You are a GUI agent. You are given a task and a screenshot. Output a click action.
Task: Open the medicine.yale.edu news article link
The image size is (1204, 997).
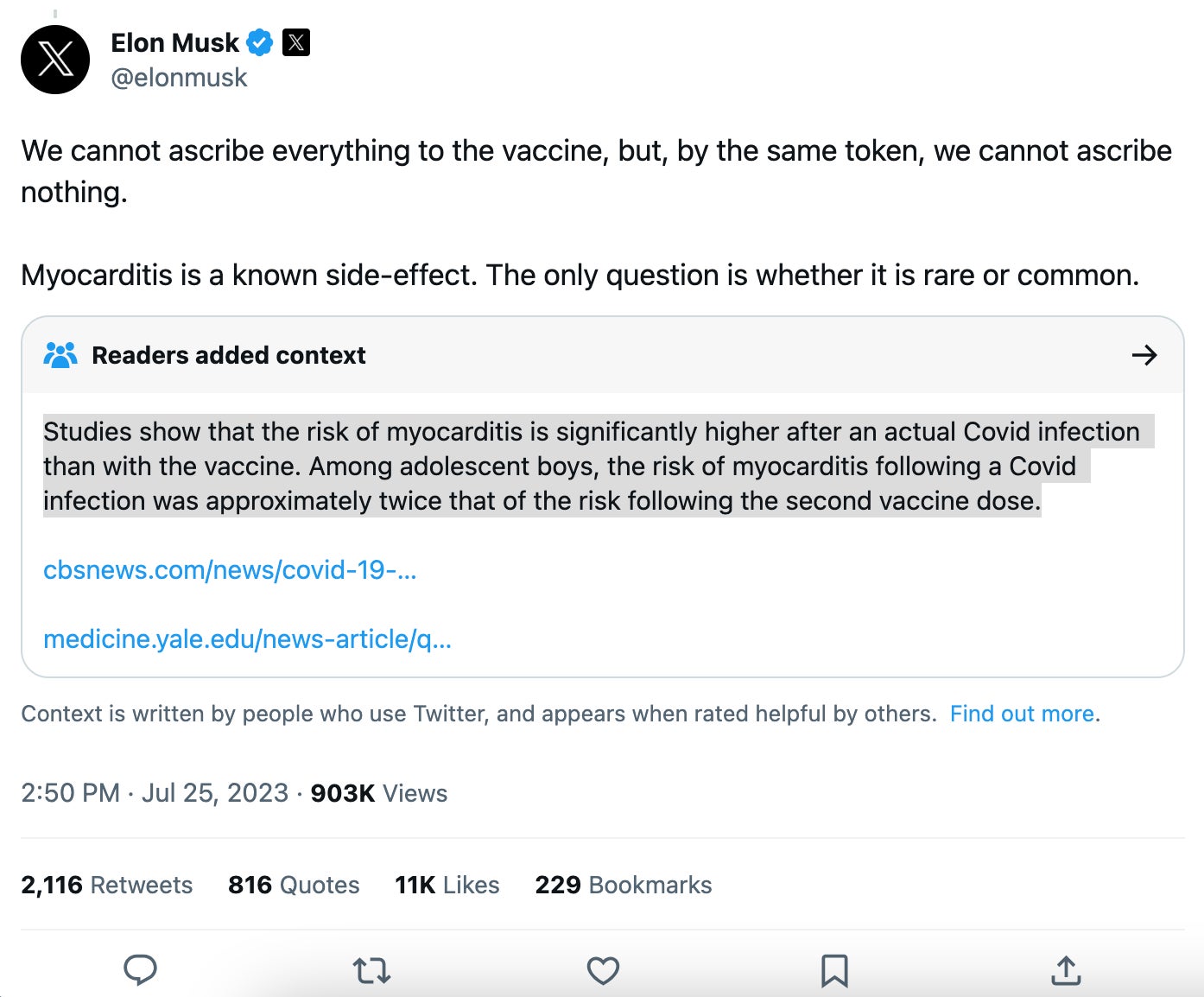(x=247, y=639)
